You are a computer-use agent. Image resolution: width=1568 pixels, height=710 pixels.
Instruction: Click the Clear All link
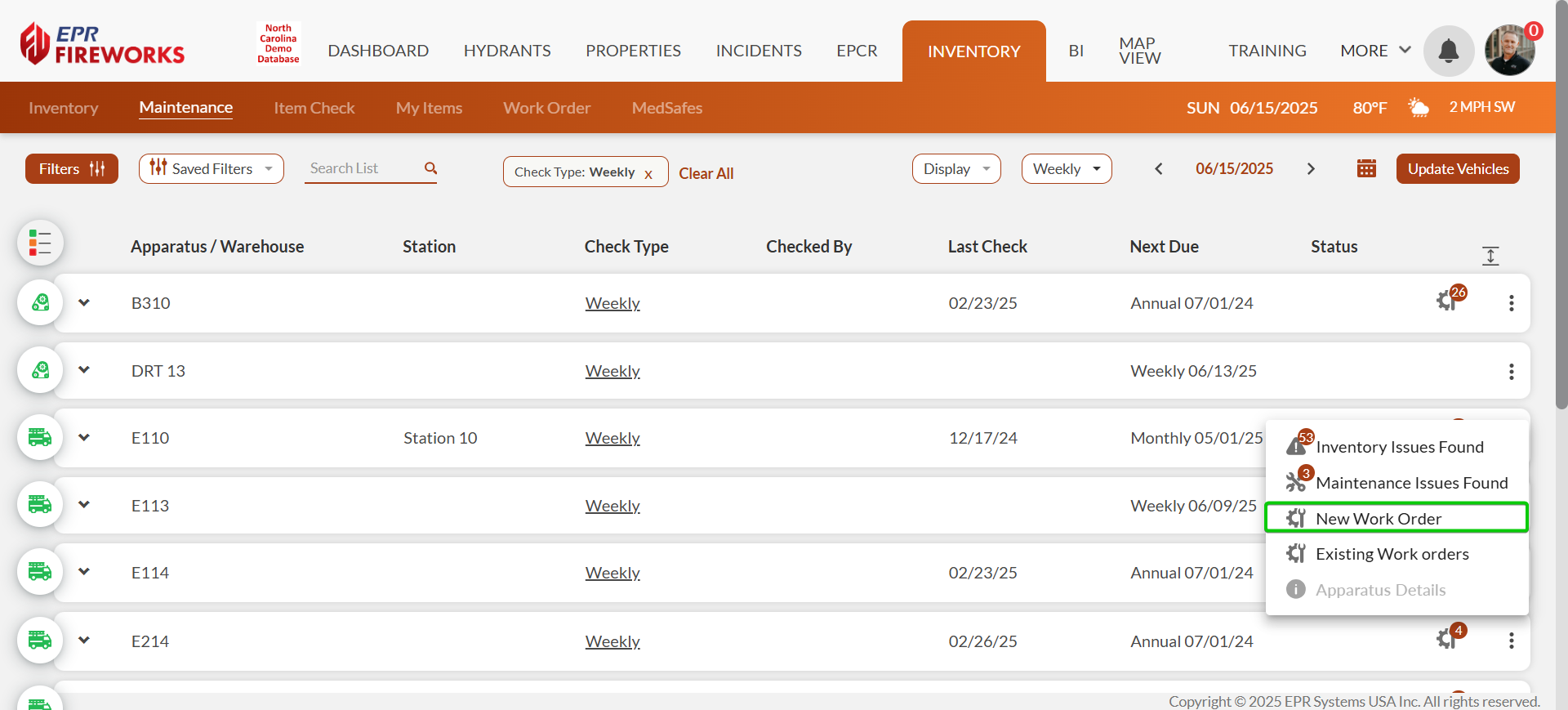(x=706, y=173)
